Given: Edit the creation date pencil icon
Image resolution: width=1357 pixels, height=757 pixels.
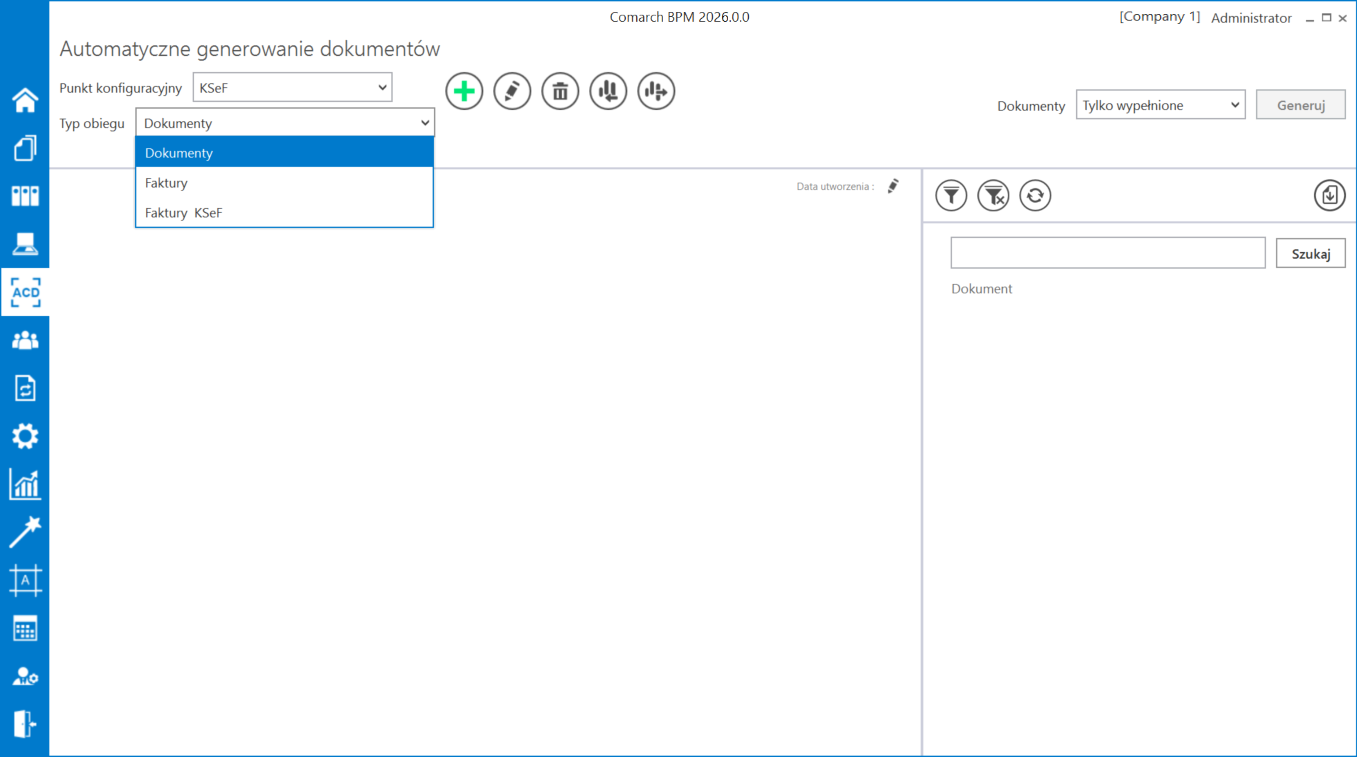Looking at the screenshot, I should point(893,186).
